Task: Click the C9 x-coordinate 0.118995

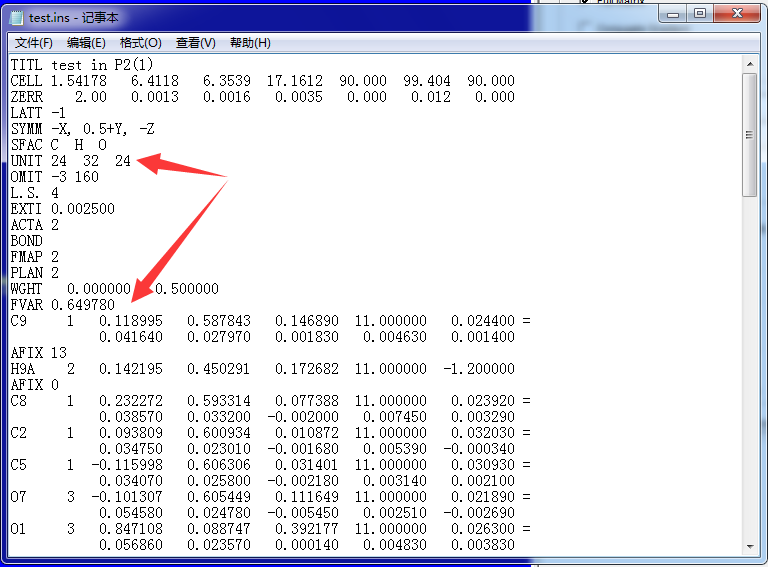Action: 131,321
